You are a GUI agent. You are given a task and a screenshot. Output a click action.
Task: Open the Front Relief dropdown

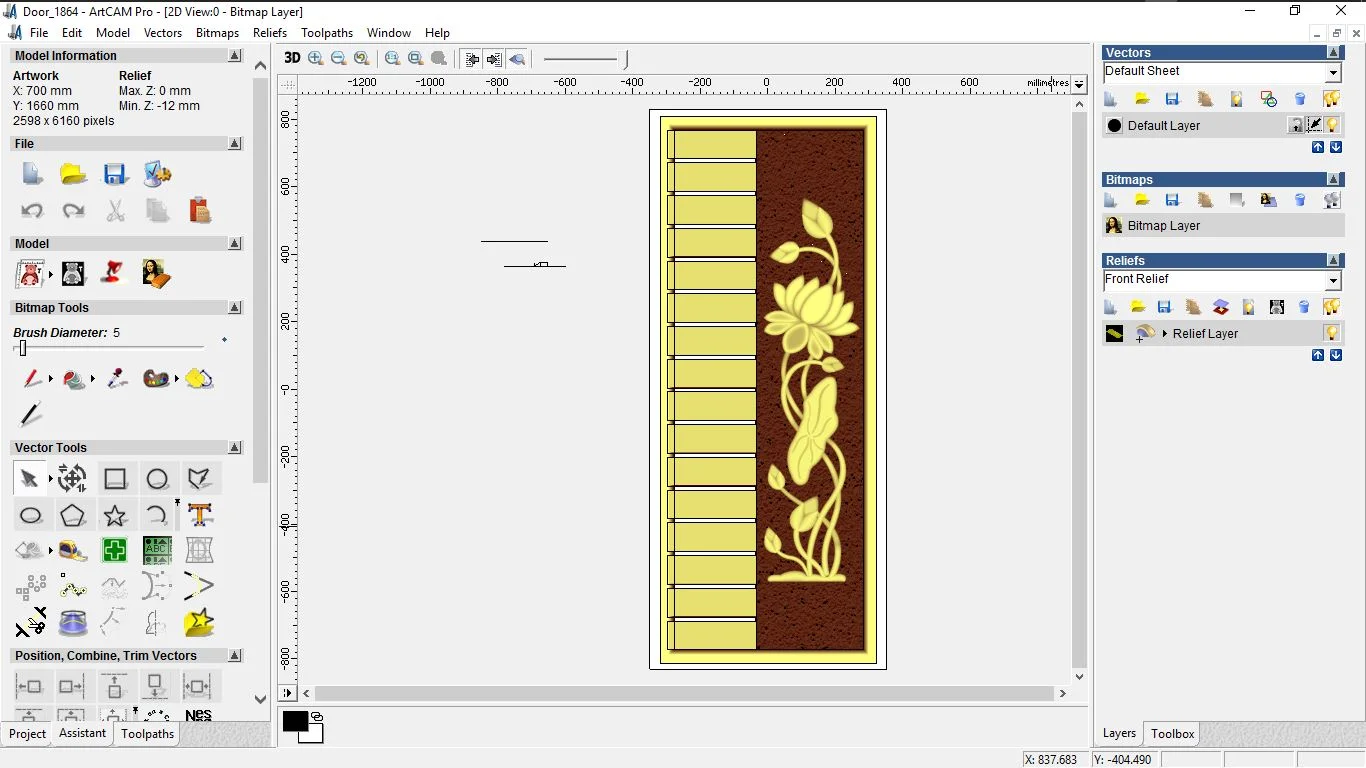[1333, 281]
